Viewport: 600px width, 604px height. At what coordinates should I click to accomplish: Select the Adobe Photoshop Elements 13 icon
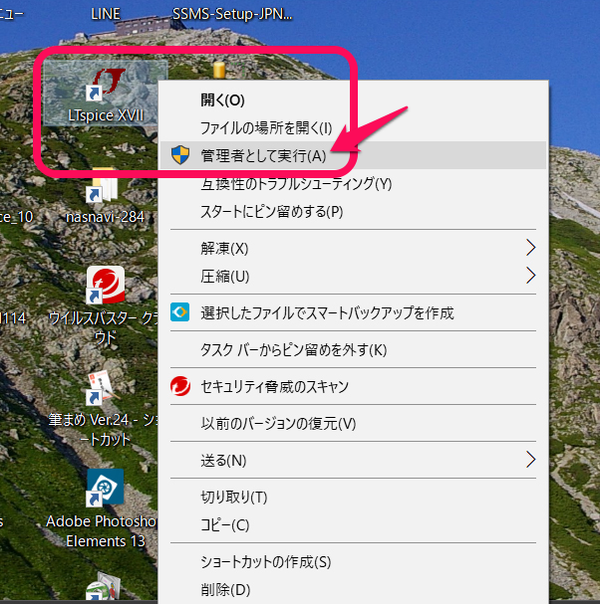coord(104,487)
